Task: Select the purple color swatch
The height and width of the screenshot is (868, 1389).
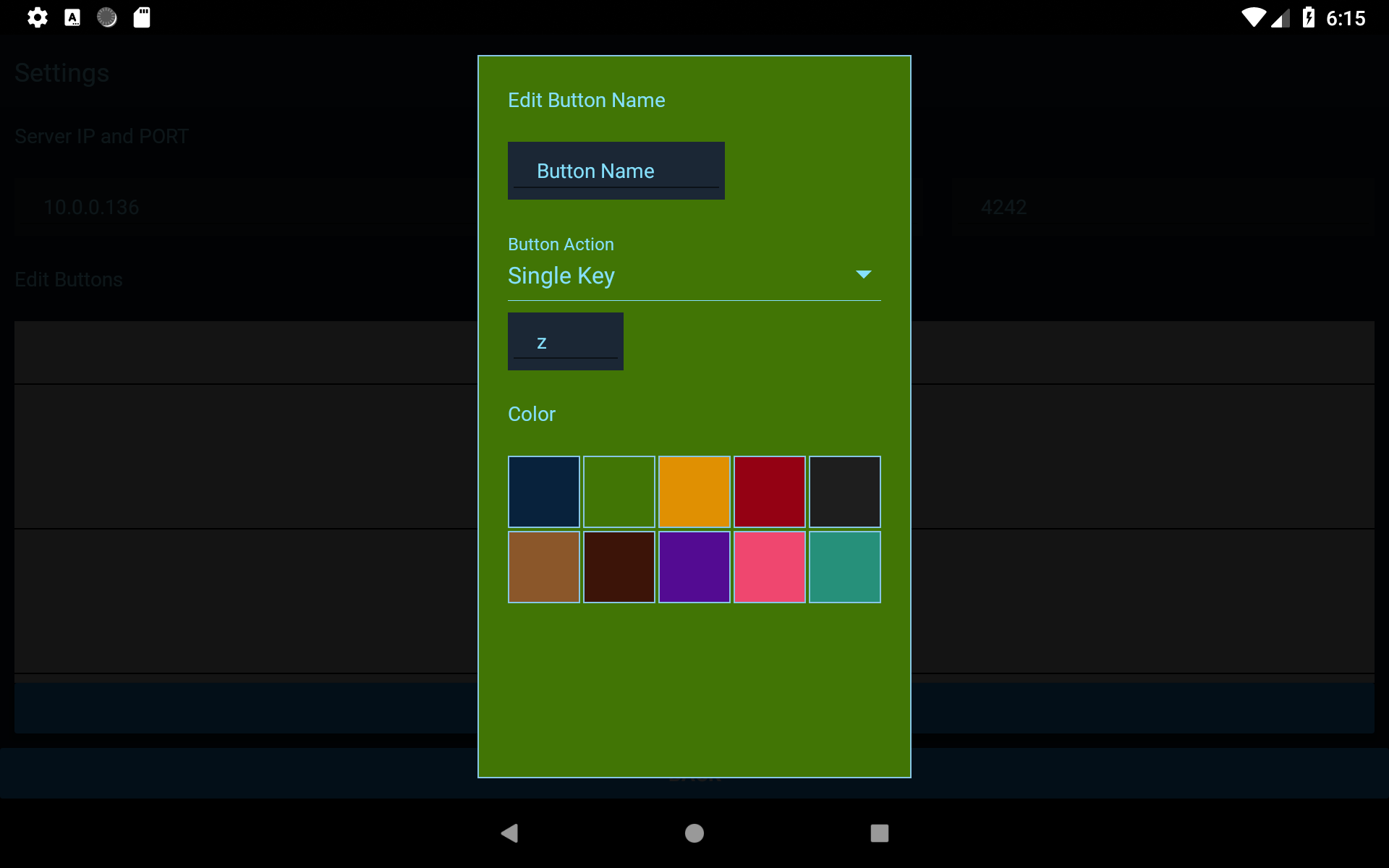Action: (x=694, y=567)
